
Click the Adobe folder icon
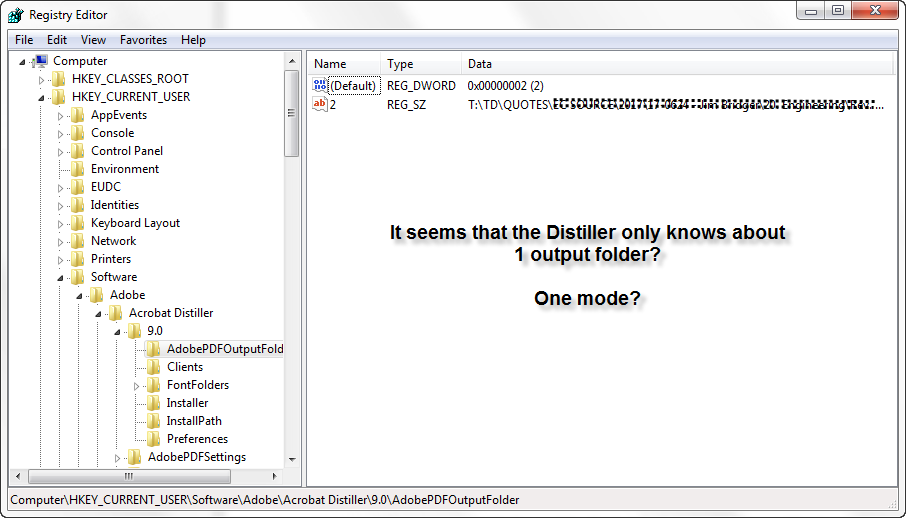tap(96, 295)
